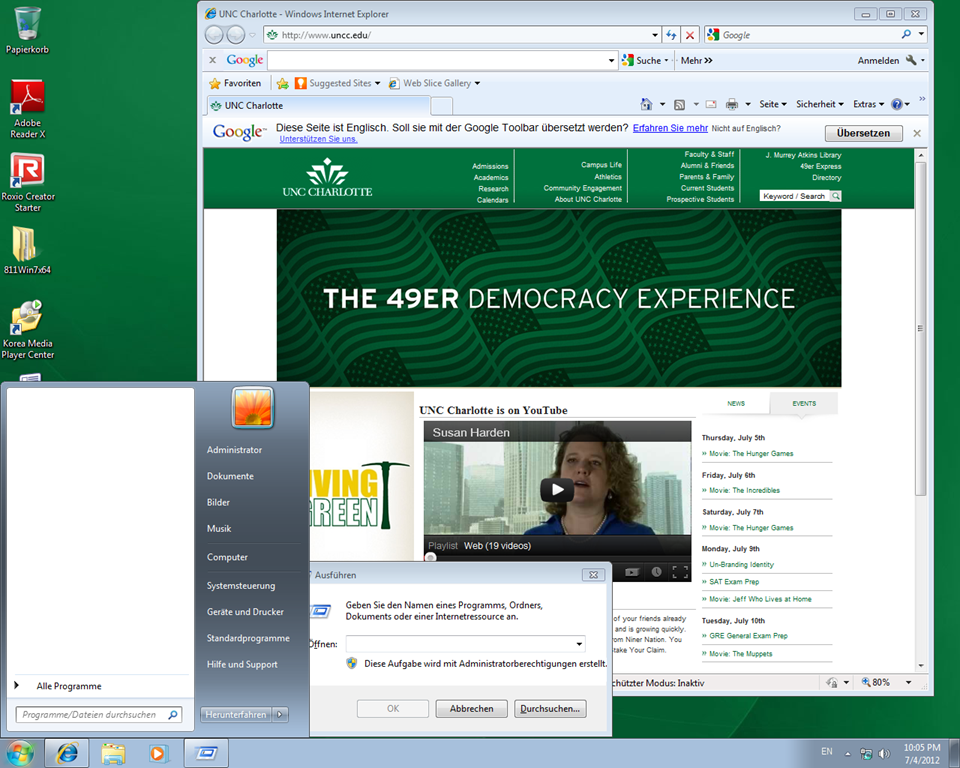Toggle fullscreen on the embedded video player
The width and height of the screenshot is (960, 768).
(x=680, y=572)
